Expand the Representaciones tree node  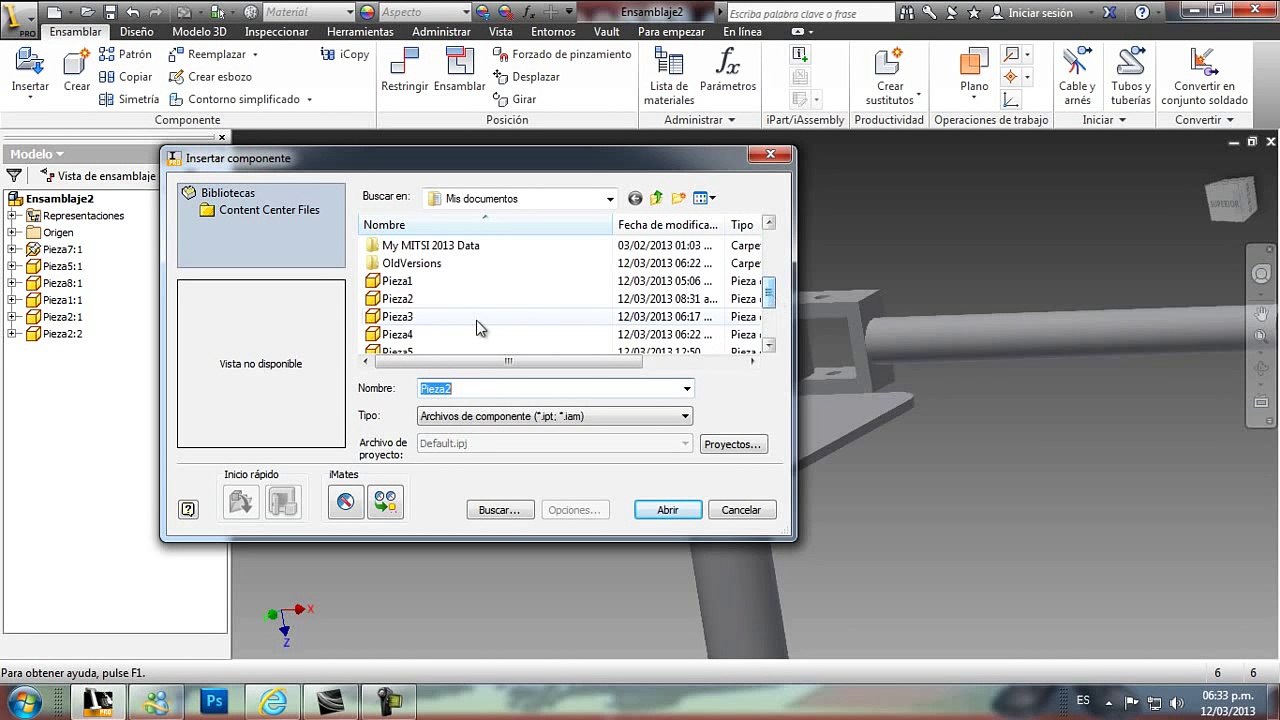pyautogui.click(x=11, y=216)
